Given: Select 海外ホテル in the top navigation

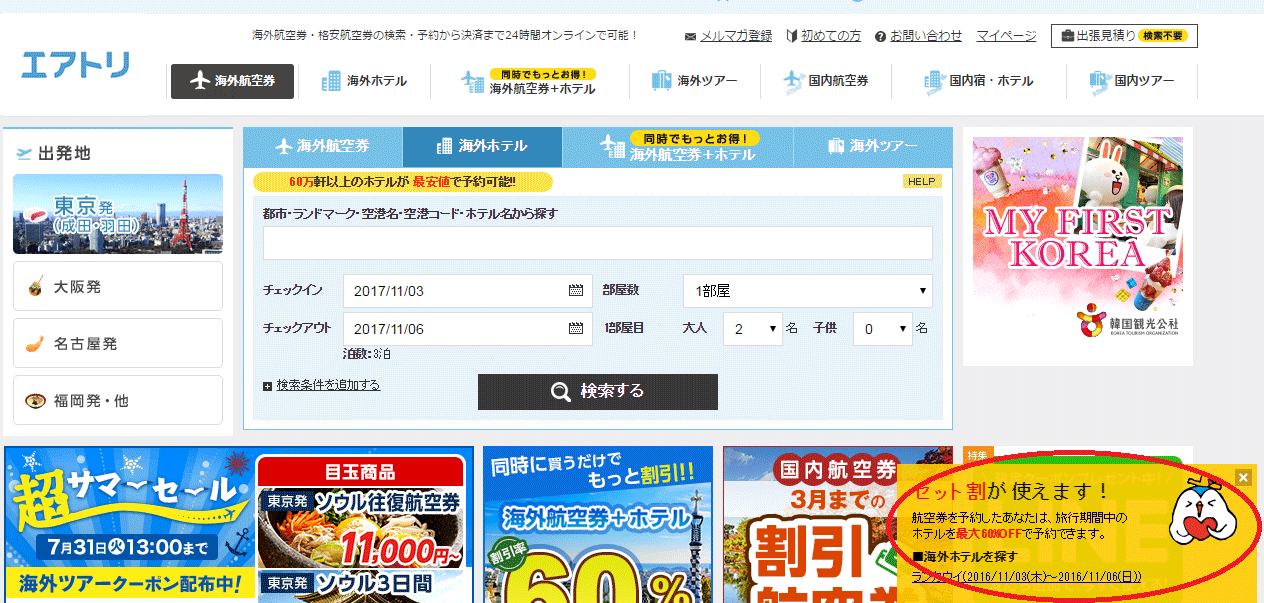Looking at the screenshot, I should click(x=364, y=81).
